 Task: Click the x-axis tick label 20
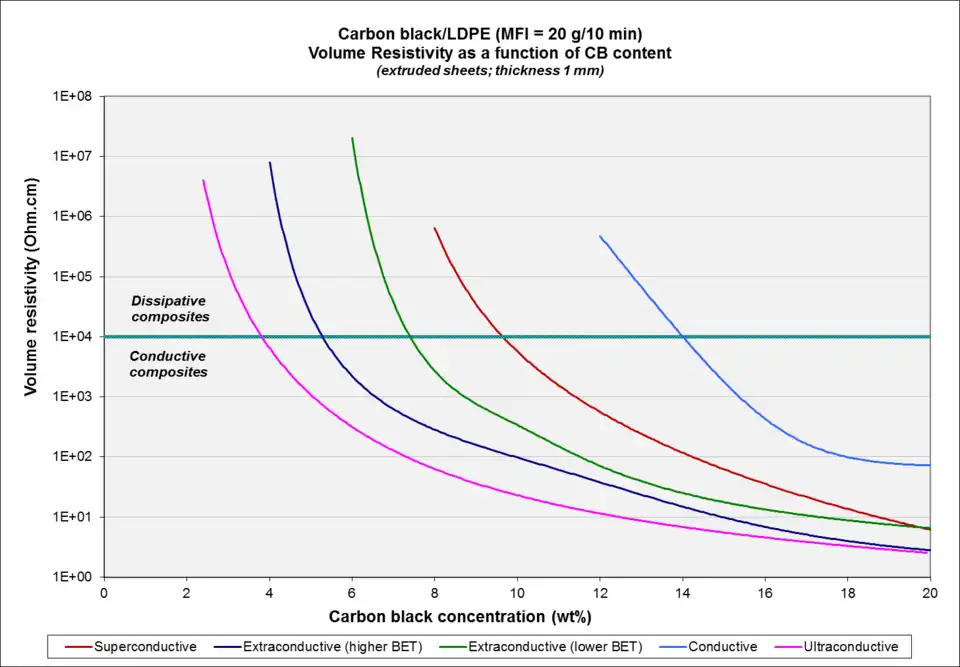coord(929,591)
